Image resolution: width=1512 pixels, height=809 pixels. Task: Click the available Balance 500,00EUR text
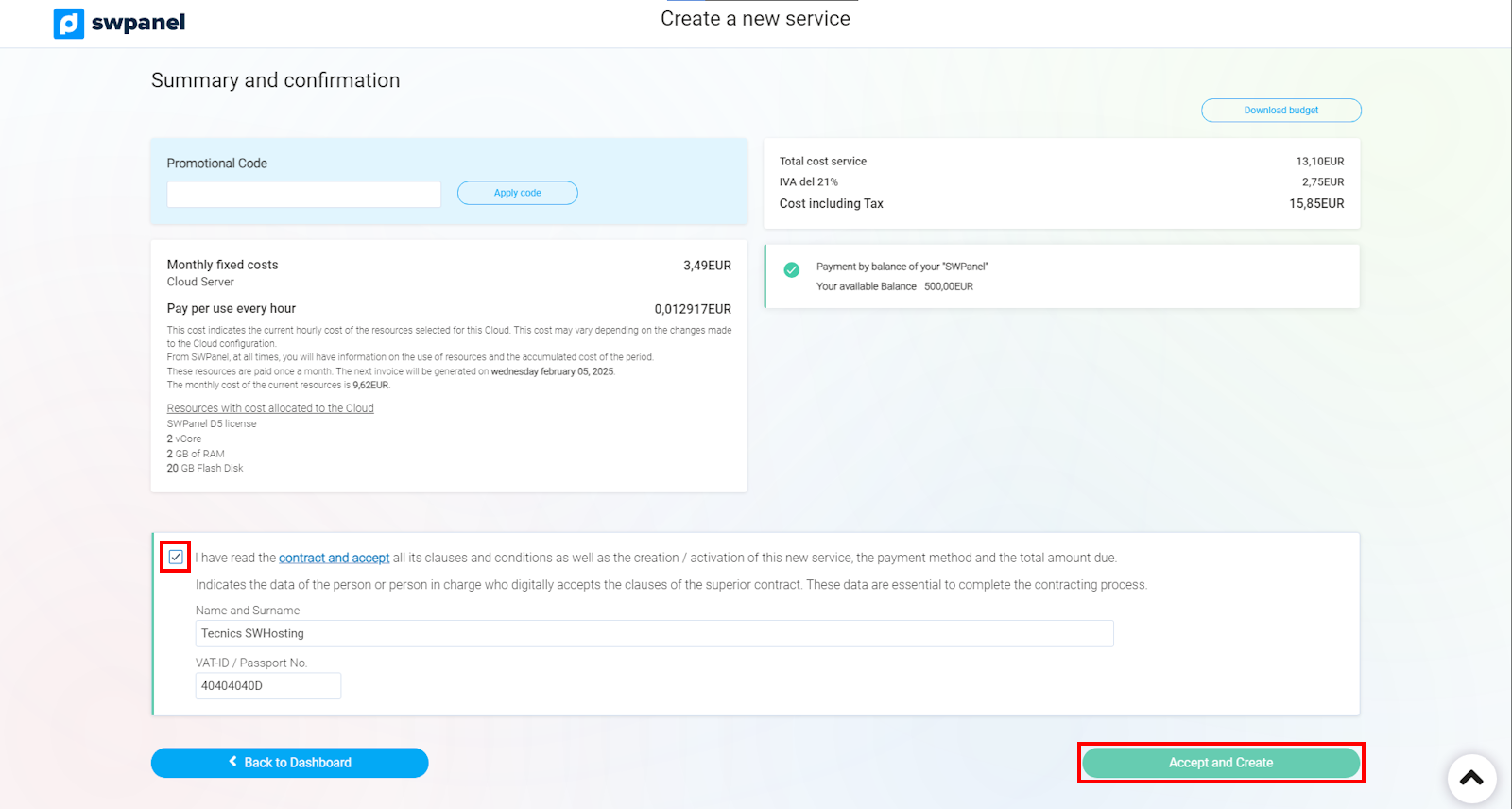[948, 286]
